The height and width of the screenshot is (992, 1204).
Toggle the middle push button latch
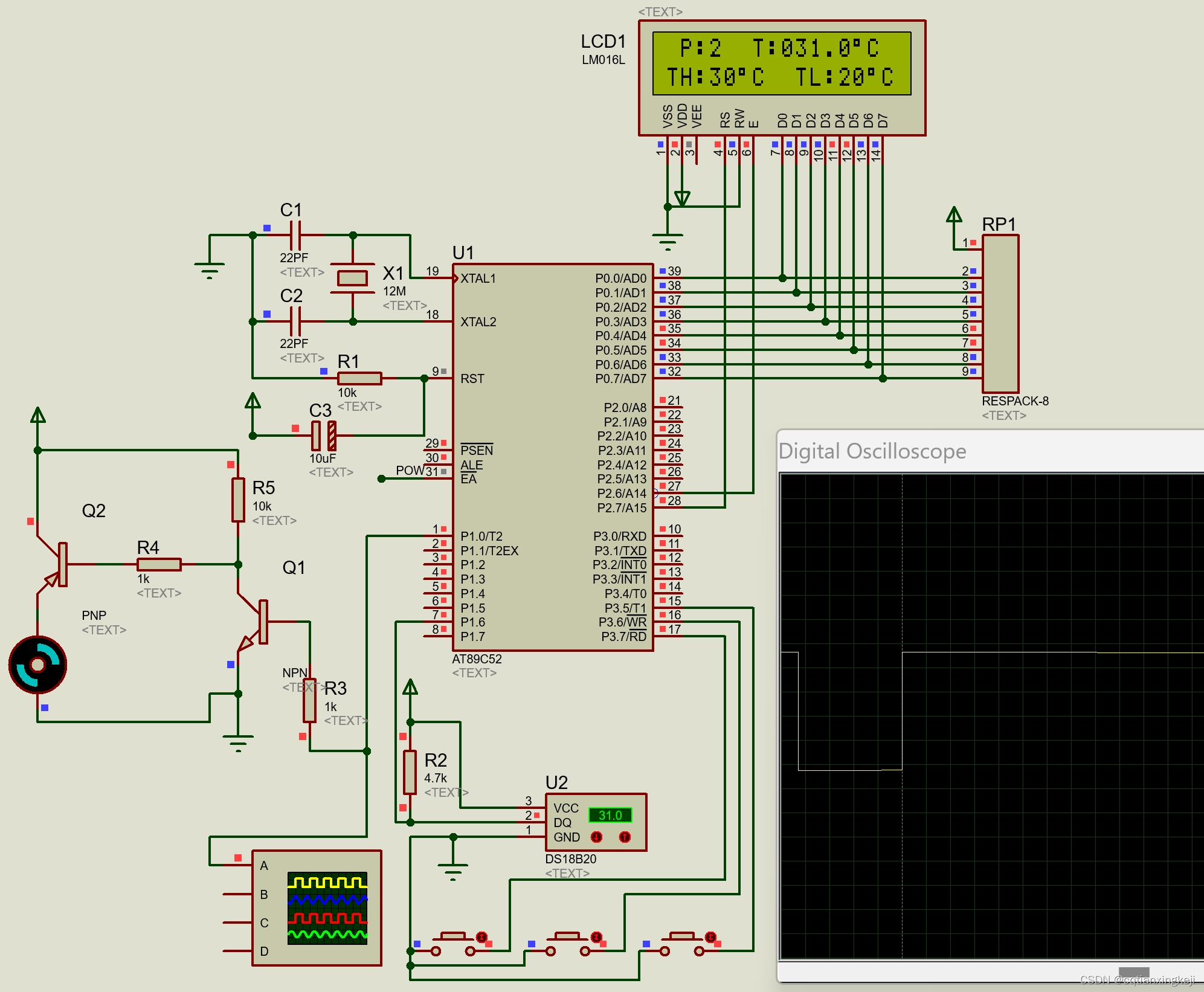596,937
